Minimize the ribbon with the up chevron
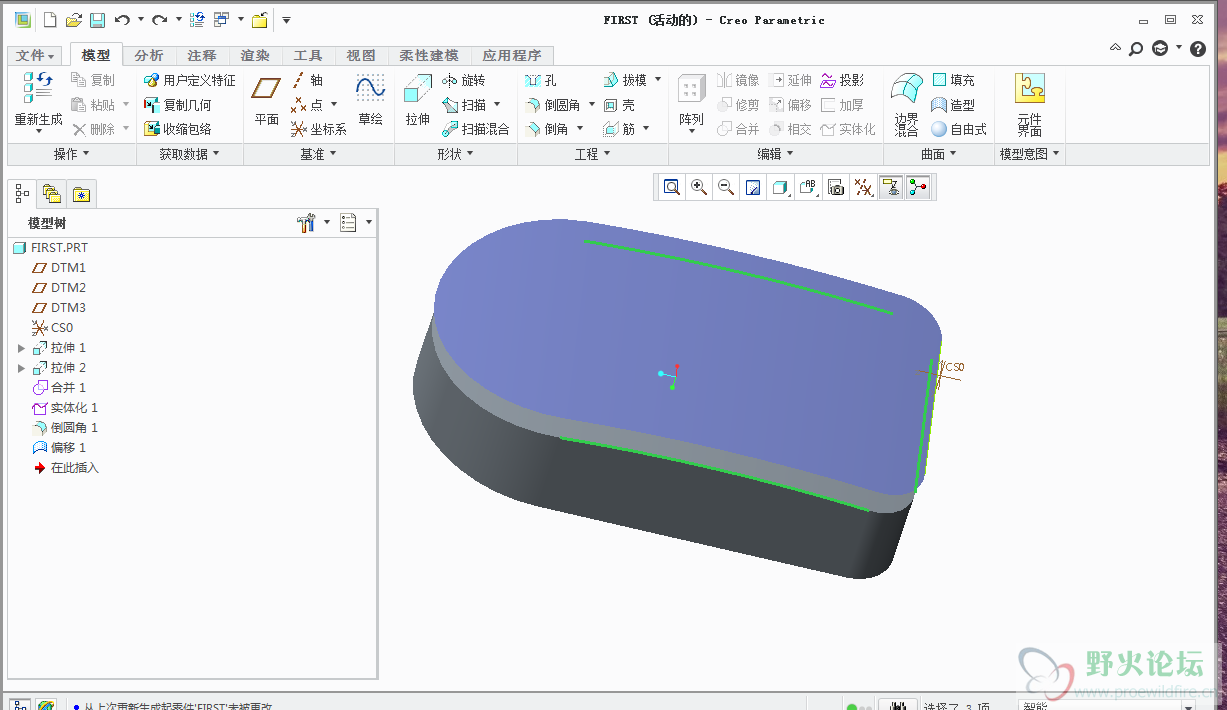The image size is (1227, 710). click(x=1116, y=47)
